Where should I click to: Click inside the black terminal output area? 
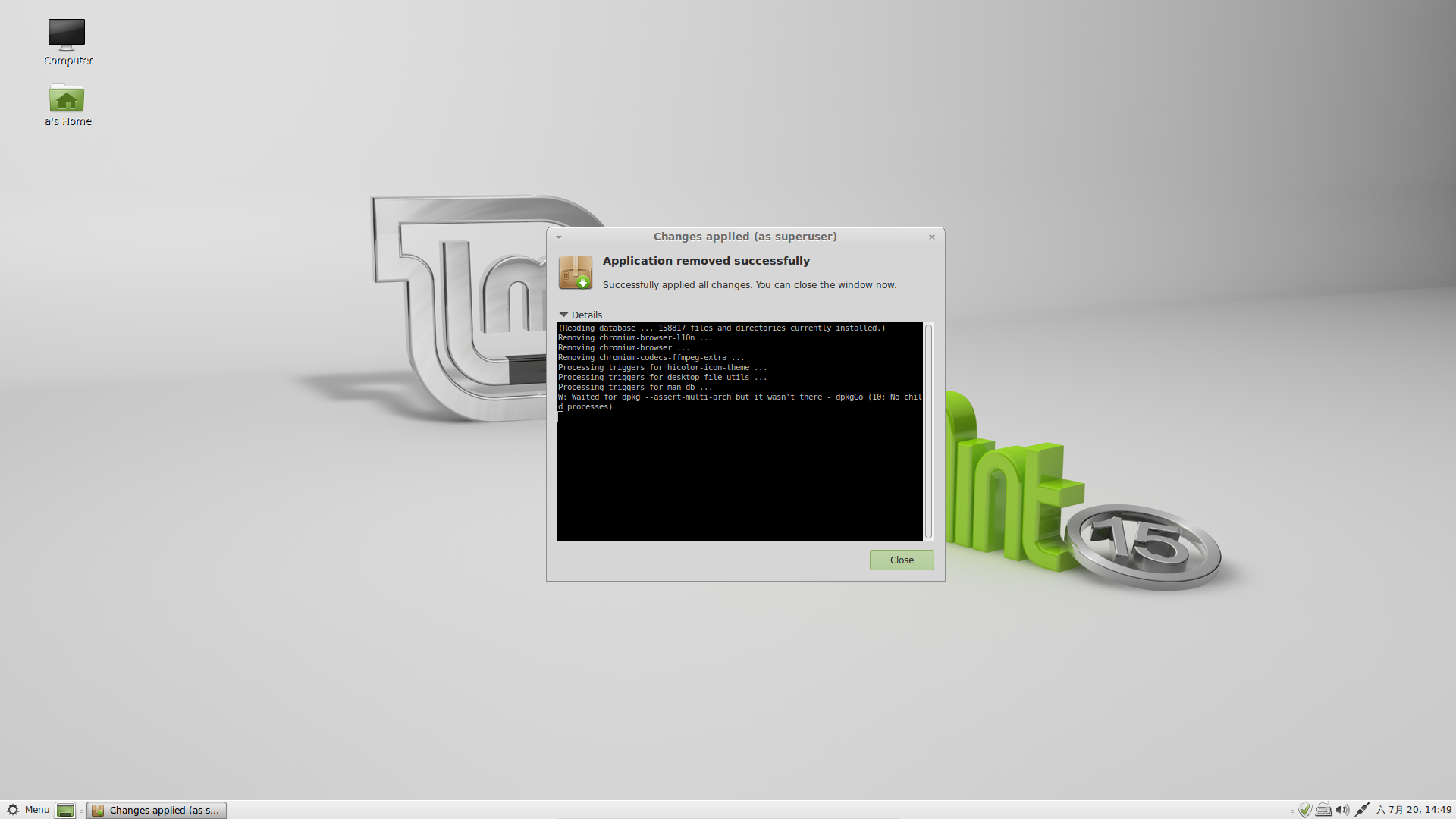[739, 470]
